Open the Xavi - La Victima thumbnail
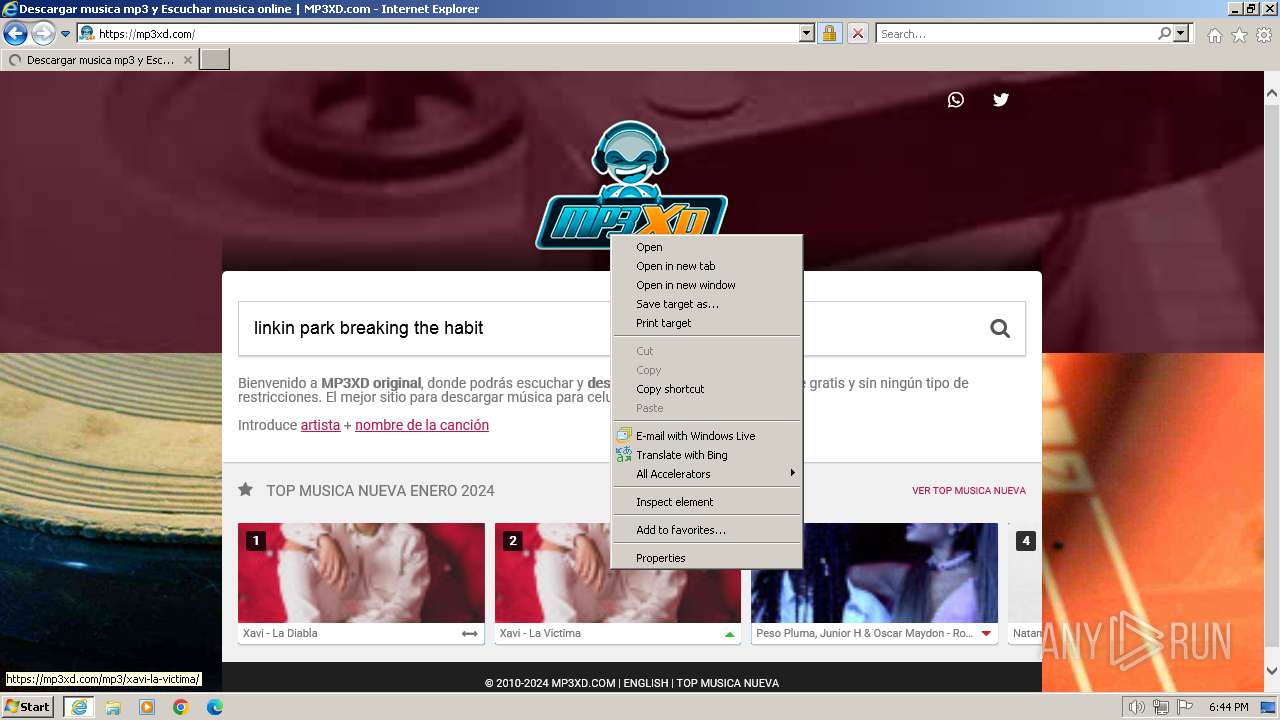The height and width of the screenshot is (720, 1280). [x=553, y=573]
